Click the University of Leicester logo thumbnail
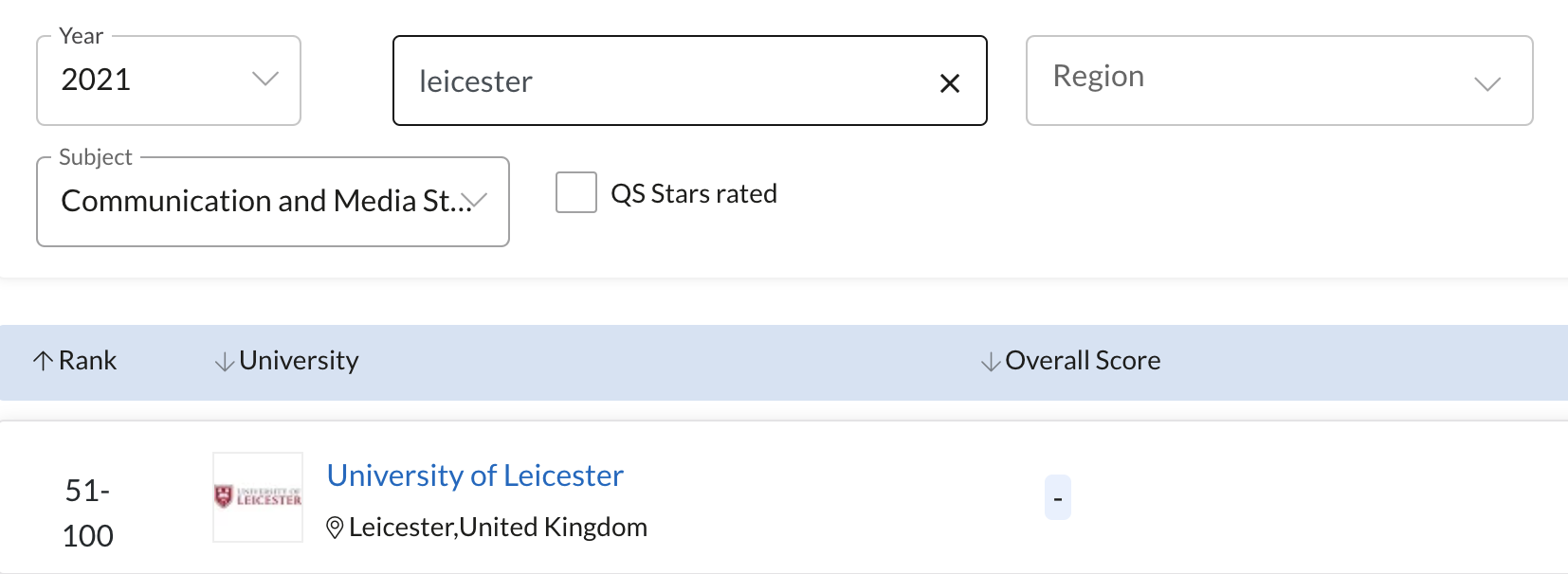Screen dimensions: 1568x574 [258, 497]
